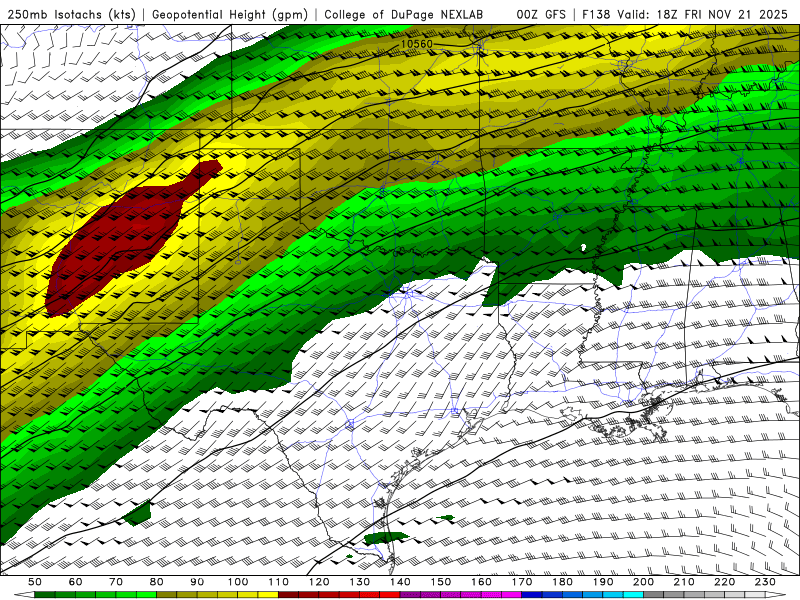
Task: Click the 90 knot scale label
Action: click(x=197, y=582)
